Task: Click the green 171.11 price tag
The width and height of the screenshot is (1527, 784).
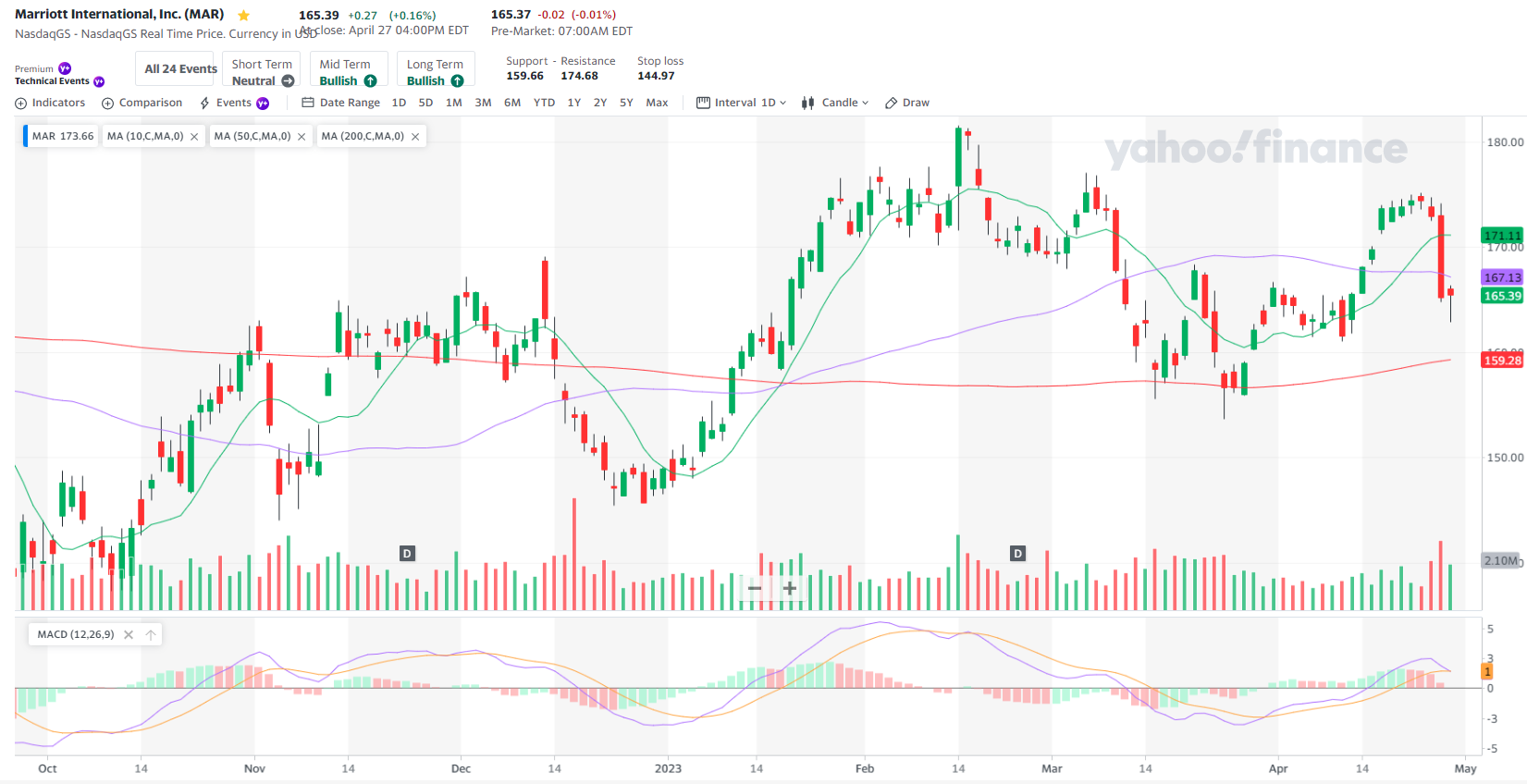Action: click(x=1502, y=236)
